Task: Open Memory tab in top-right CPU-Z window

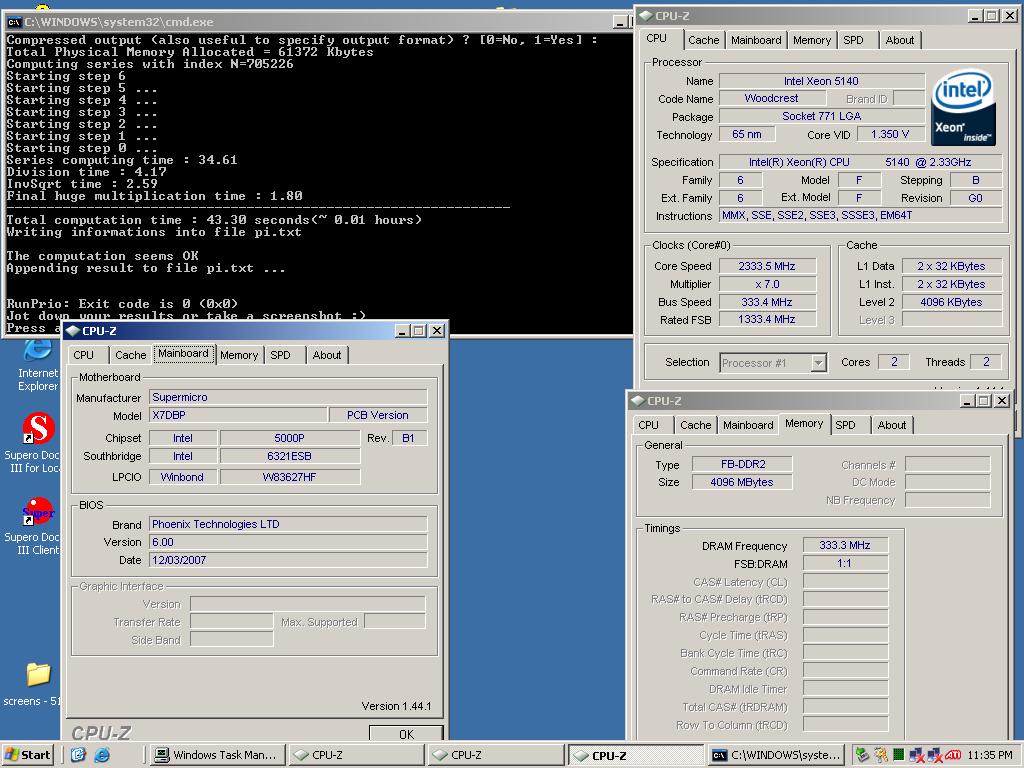Action: (x=812, y=40)
